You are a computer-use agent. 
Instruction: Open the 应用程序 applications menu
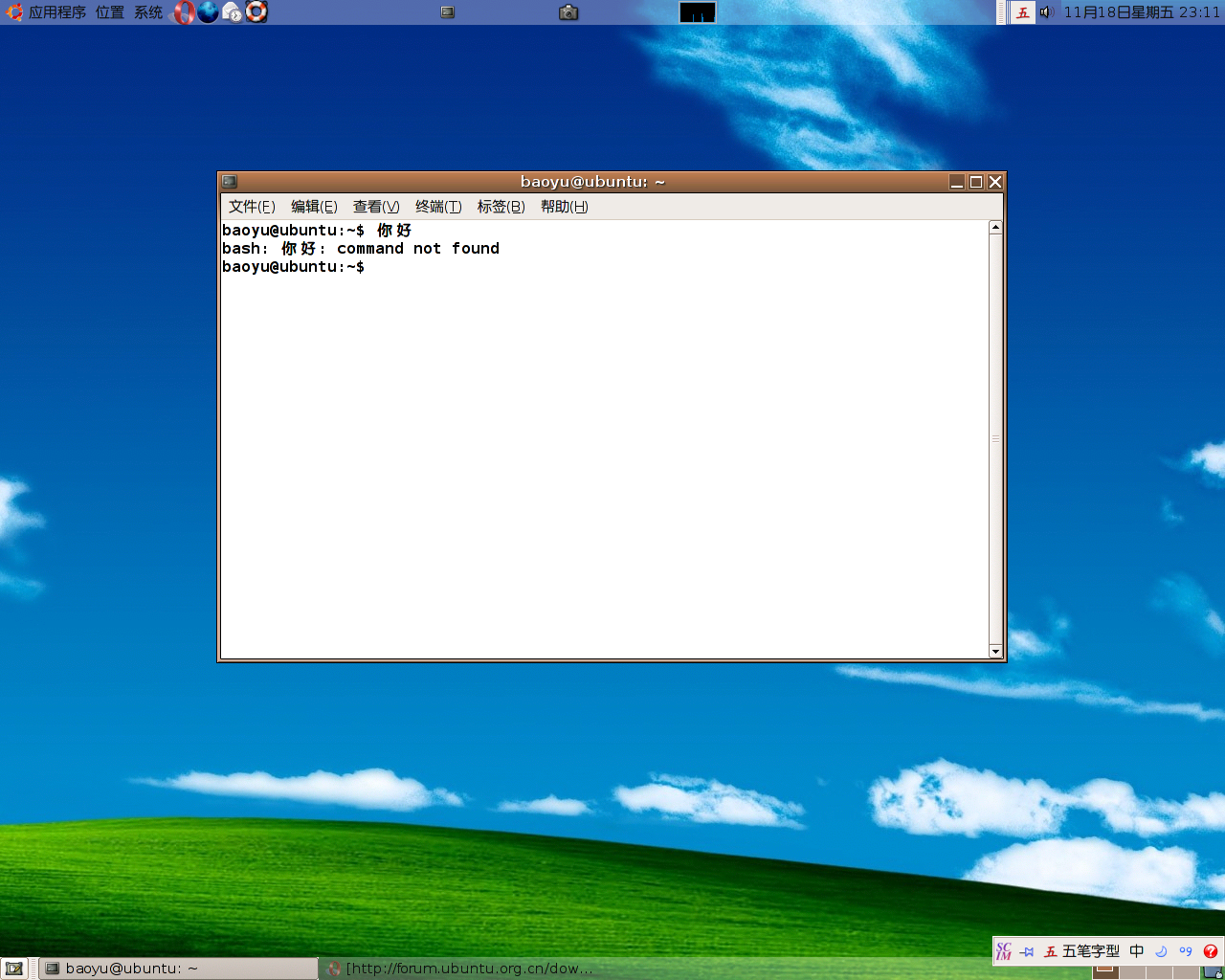tap(46, 12)
